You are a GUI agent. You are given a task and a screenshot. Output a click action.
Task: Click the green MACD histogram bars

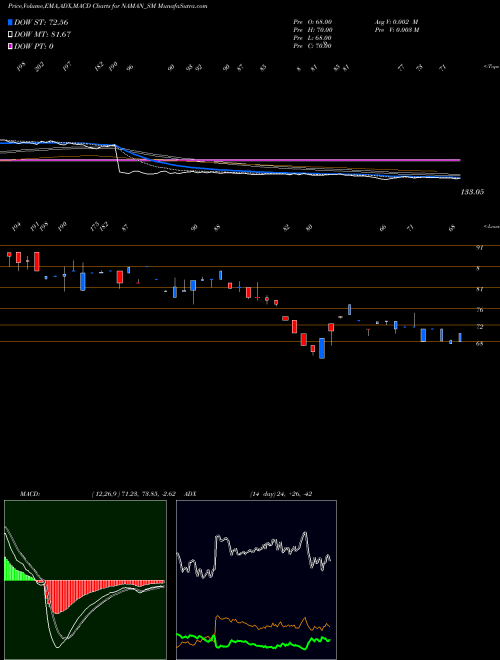(x=17, y=570)
